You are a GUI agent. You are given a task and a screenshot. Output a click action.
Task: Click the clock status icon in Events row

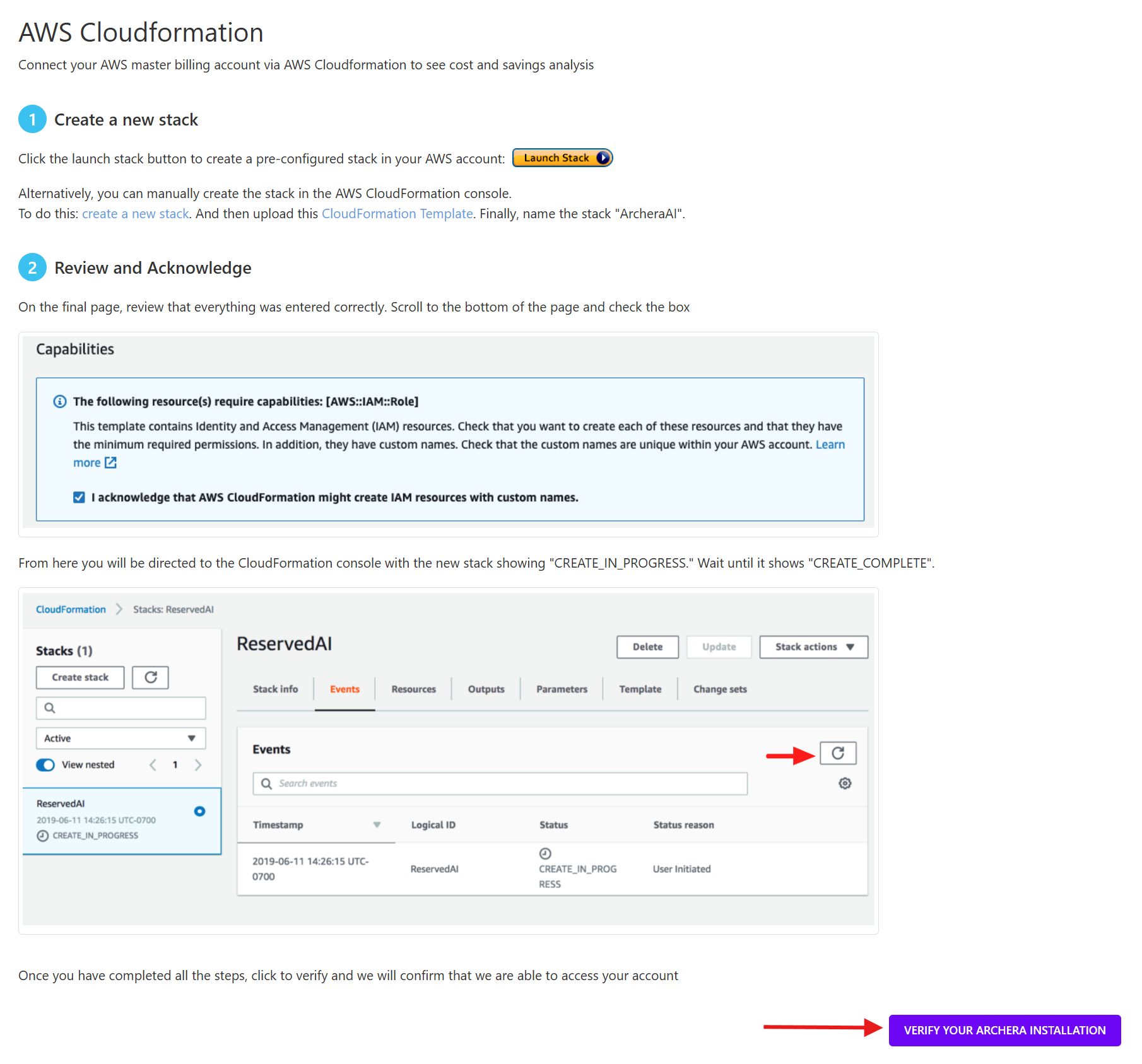(x=546, y=854)
